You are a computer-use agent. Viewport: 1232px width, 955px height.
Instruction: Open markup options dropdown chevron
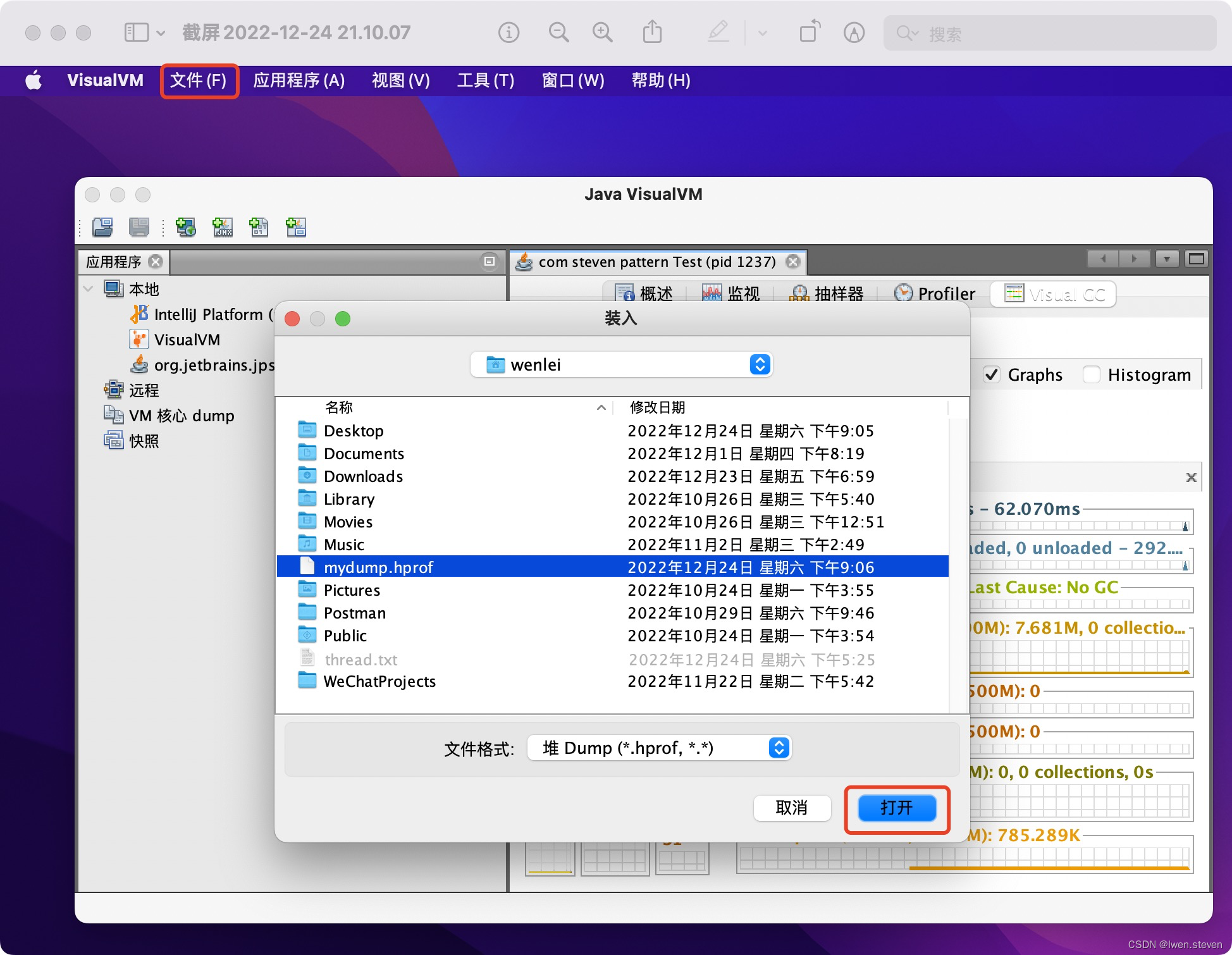(762, 33)
